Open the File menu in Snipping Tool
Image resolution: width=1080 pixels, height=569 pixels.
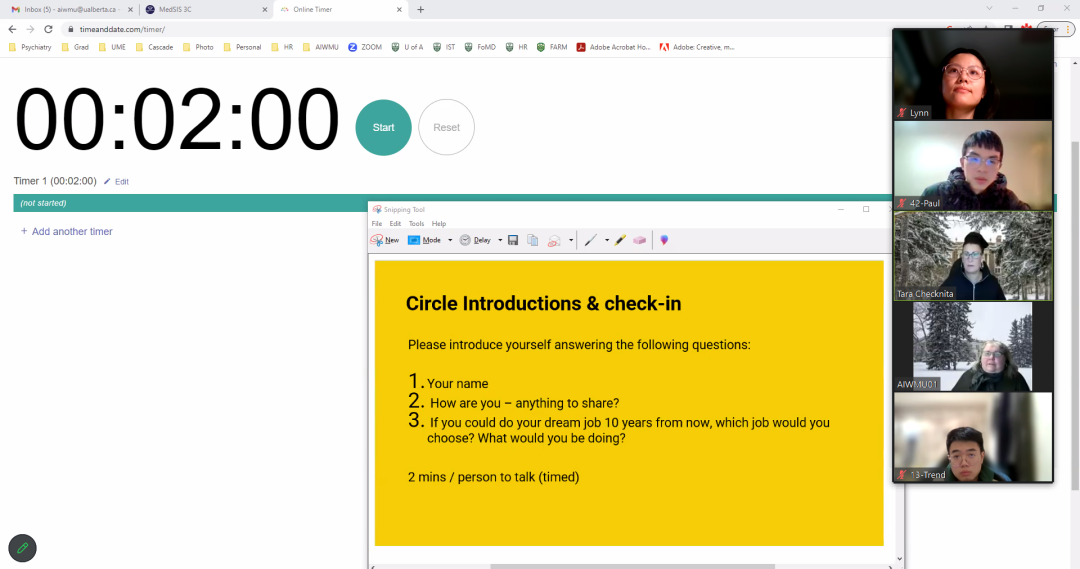coord(377,224)
